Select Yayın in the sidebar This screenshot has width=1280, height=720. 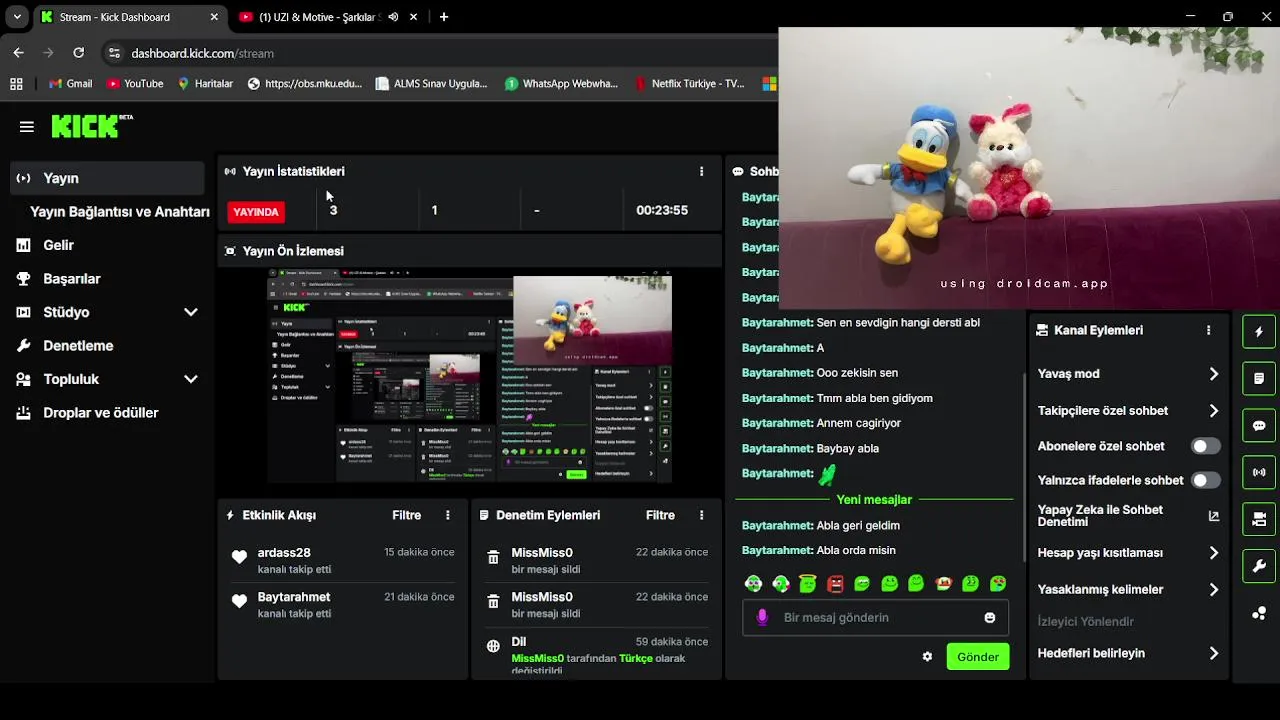[107, 178]
